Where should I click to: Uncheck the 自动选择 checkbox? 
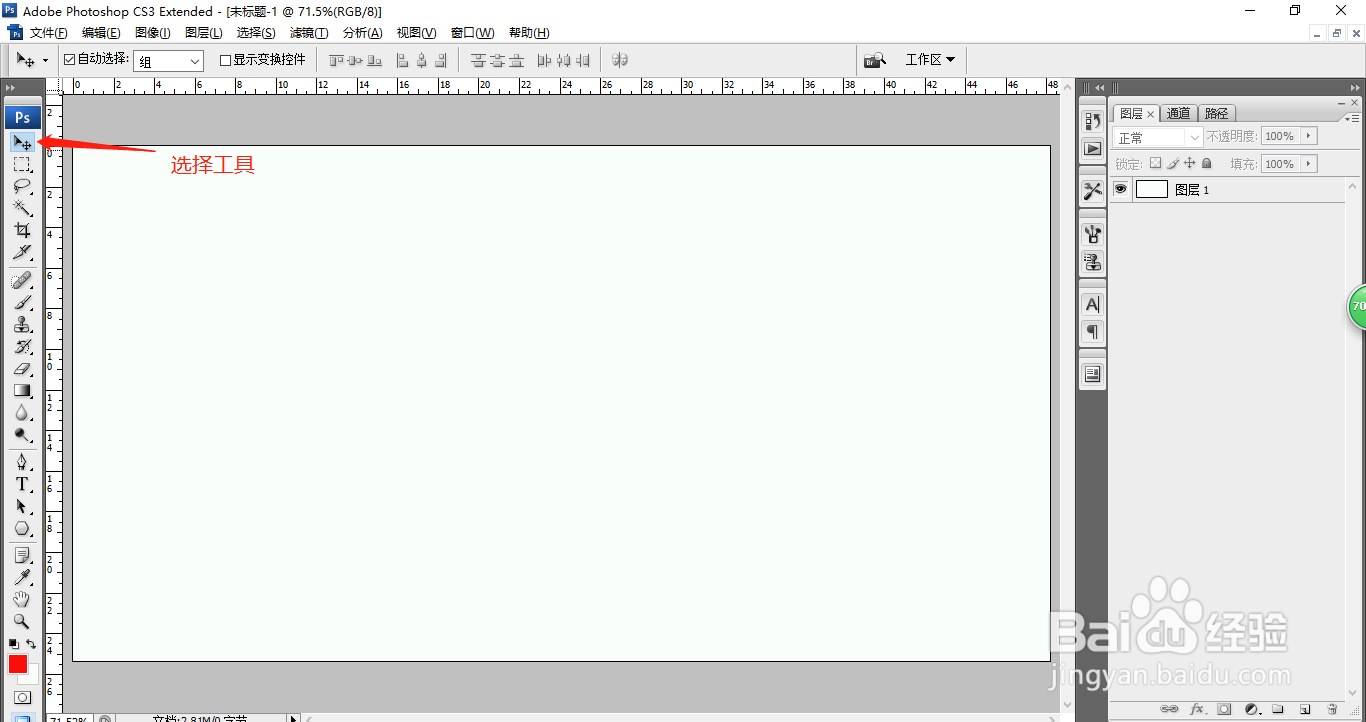coord(69,60)
